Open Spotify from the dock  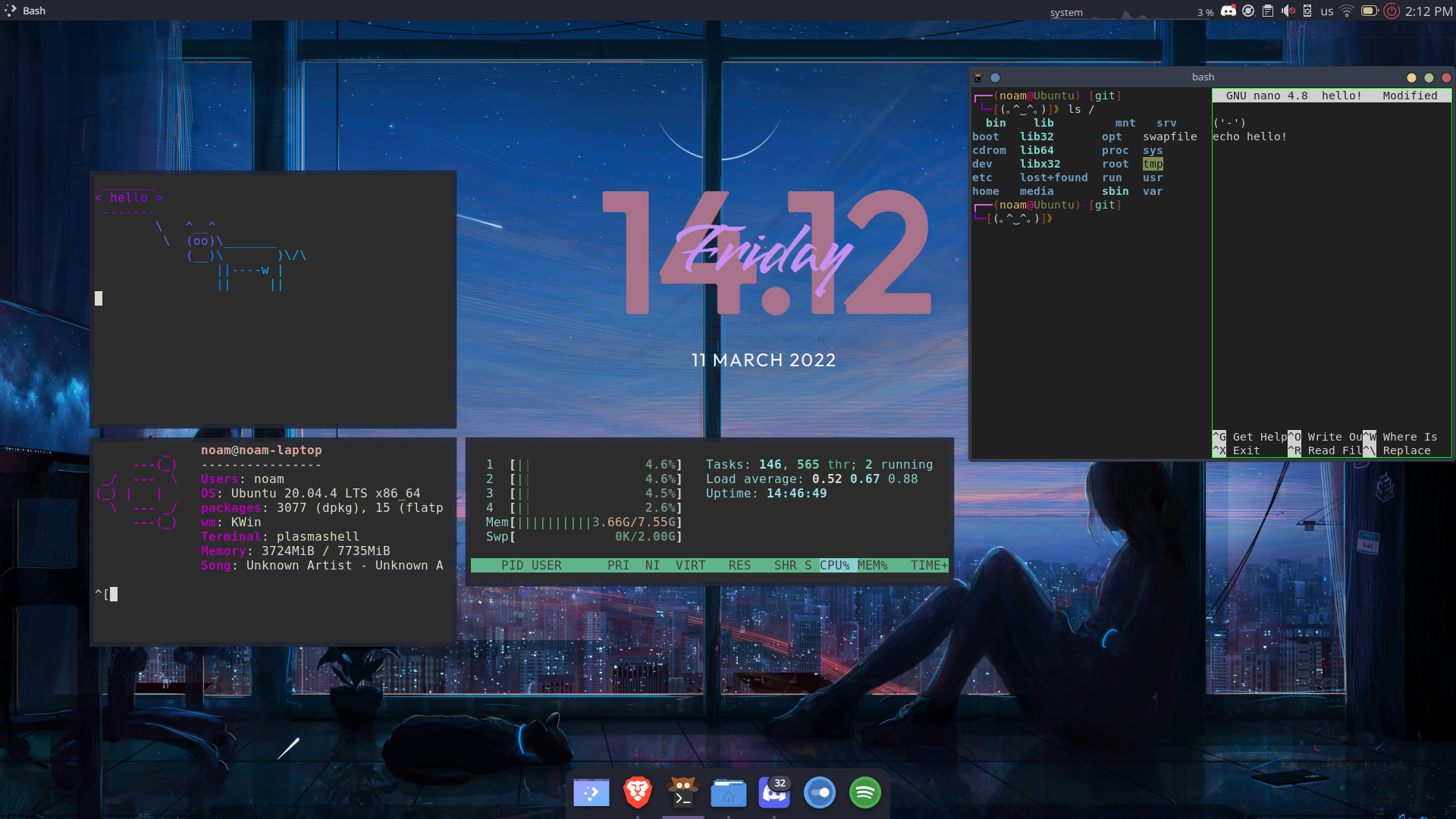pyautogui.click(x=864, y=793)
